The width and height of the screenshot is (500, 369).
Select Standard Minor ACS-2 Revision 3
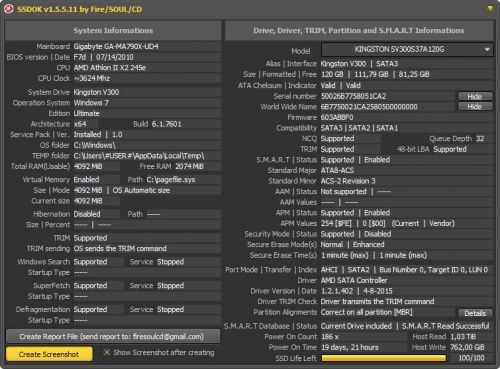point(348,181)
